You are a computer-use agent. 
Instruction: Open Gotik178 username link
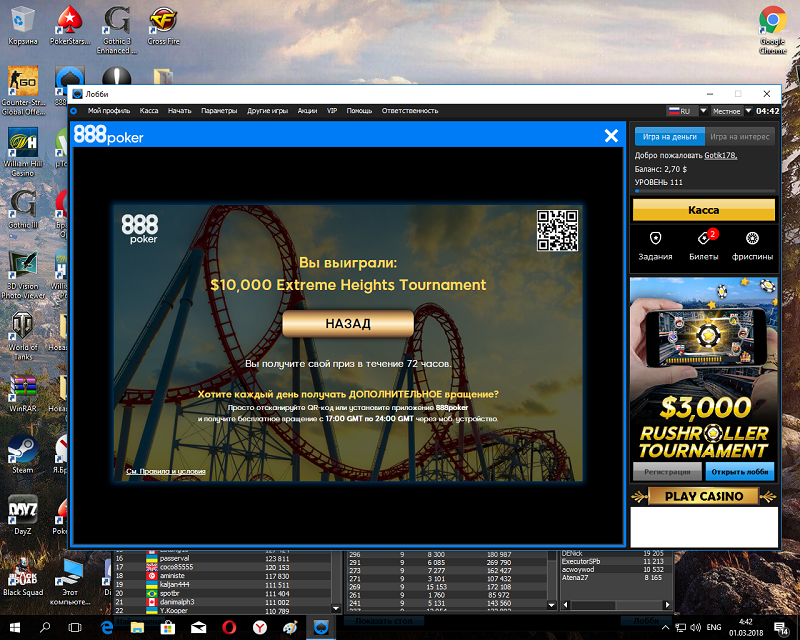[720, 155]
